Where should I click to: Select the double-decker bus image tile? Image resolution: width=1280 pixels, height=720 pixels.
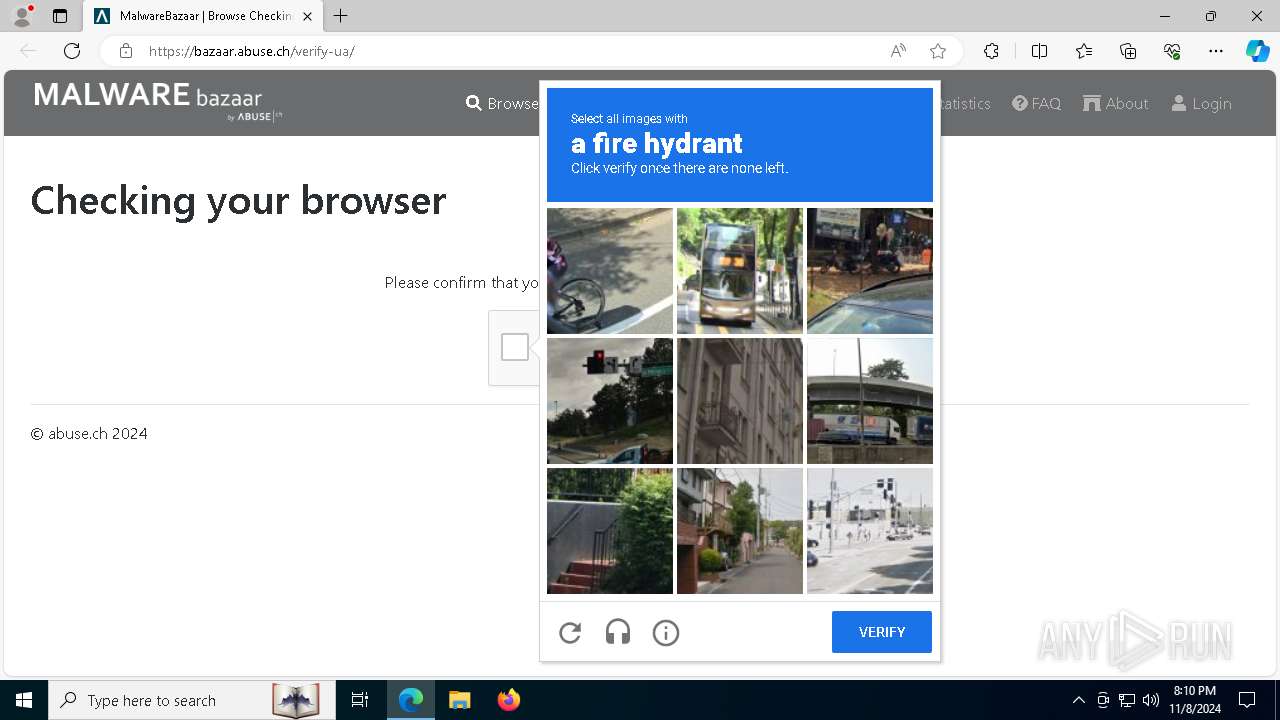coord(740,271)
